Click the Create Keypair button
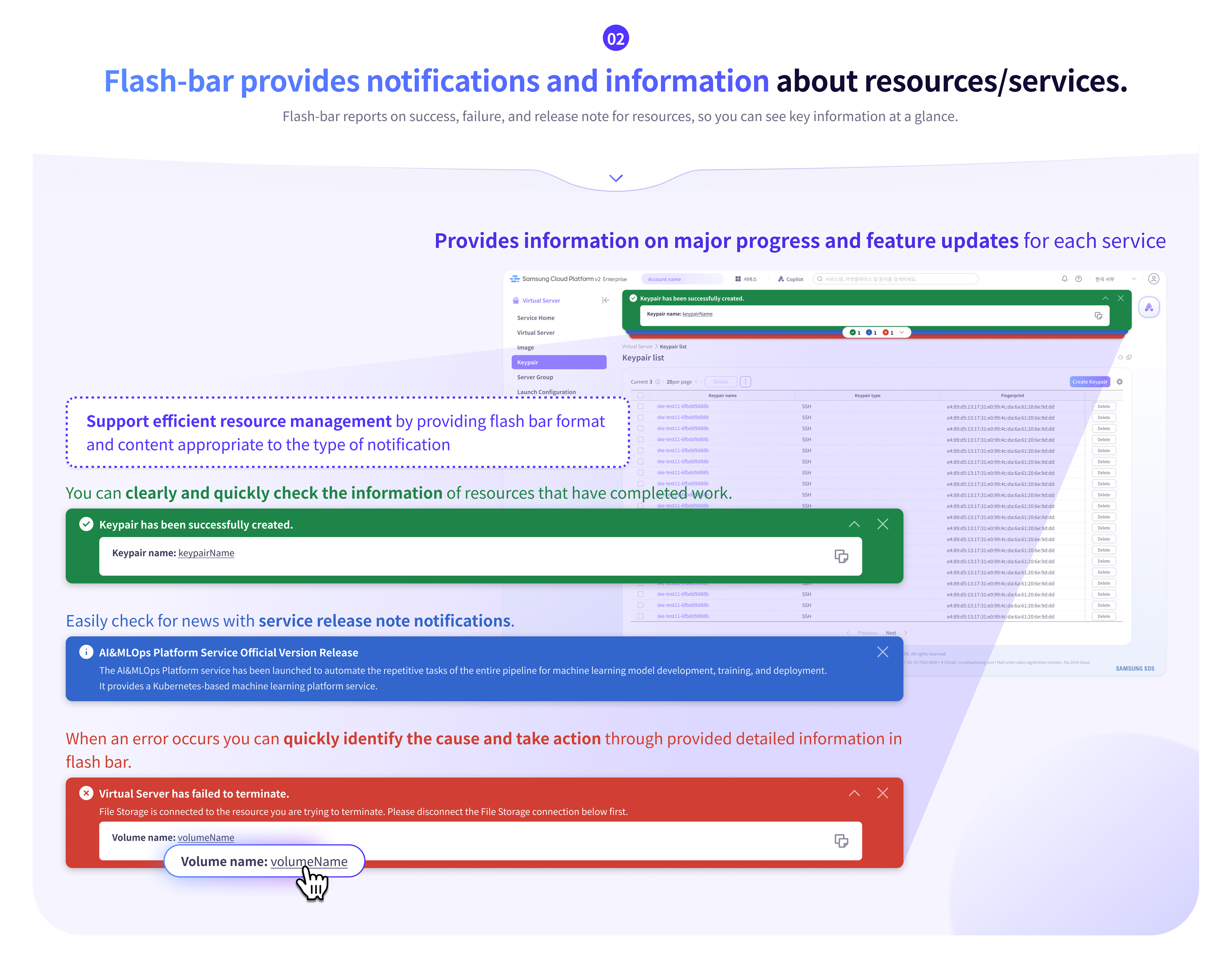The width and height of the screenshot is (1232, 960). tap(1089, 382)
